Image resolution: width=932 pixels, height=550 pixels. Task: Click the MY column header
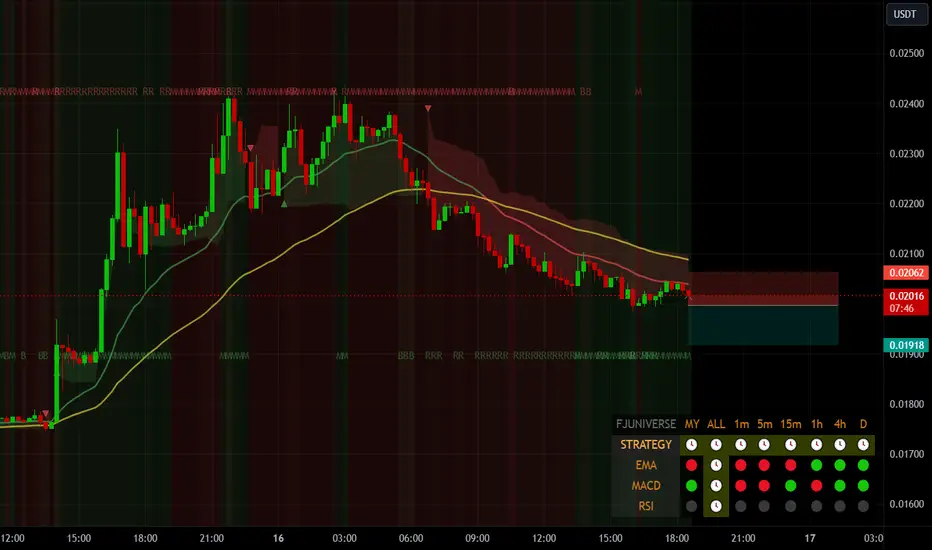pos(692,424)
